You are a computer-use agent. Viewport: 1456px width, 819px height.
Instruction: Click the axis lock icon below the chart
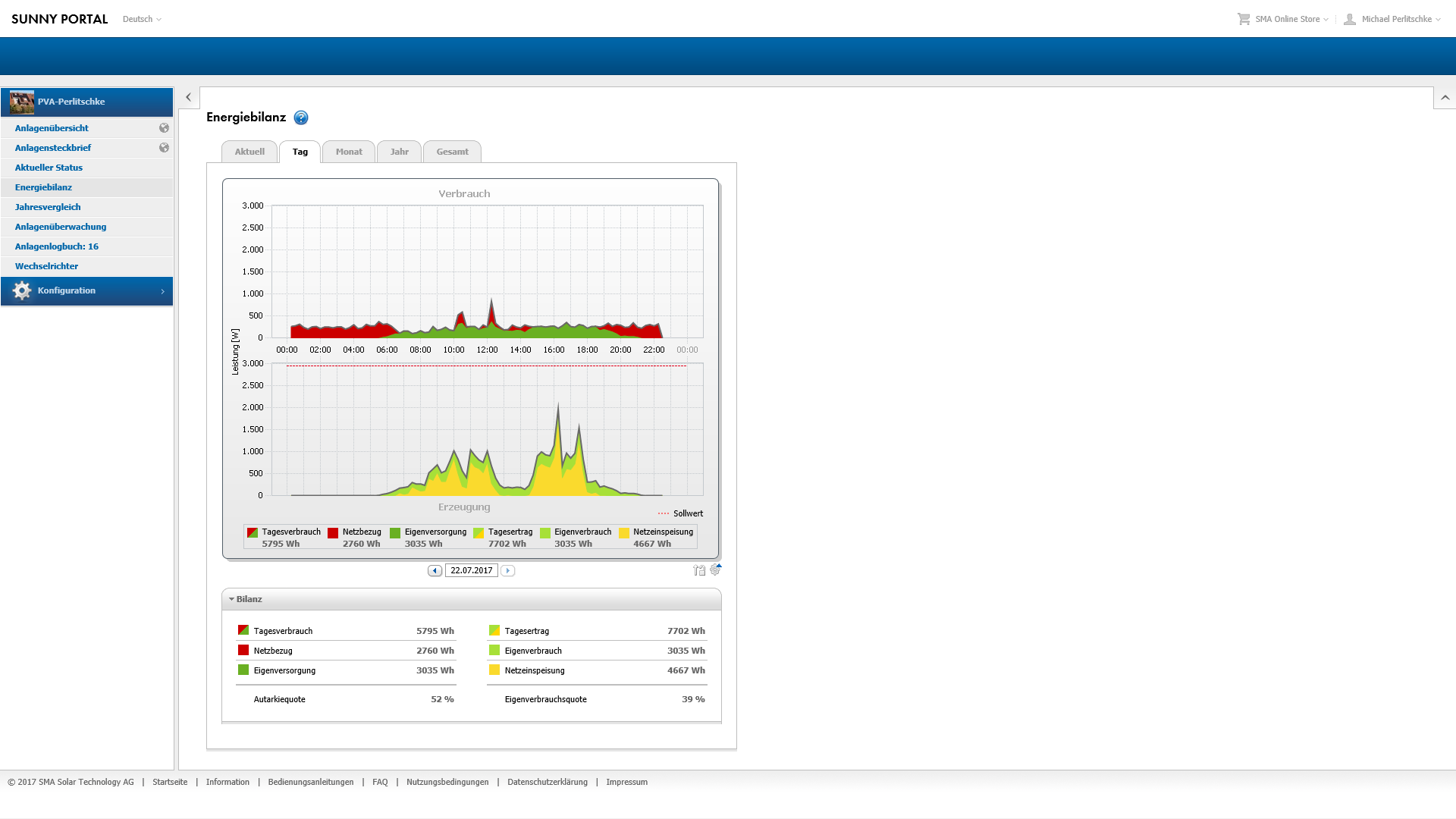coord(699,570)
